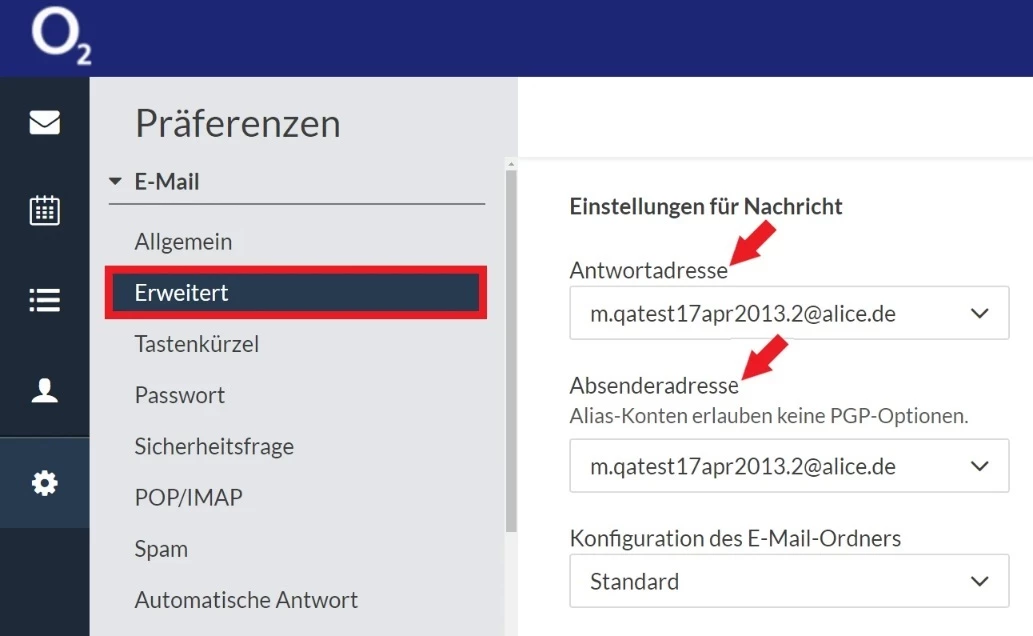The width and height of the screenshot is (1033, 636).
Task: Select Allgemein in preferences menu
Action: click(183, 241)
